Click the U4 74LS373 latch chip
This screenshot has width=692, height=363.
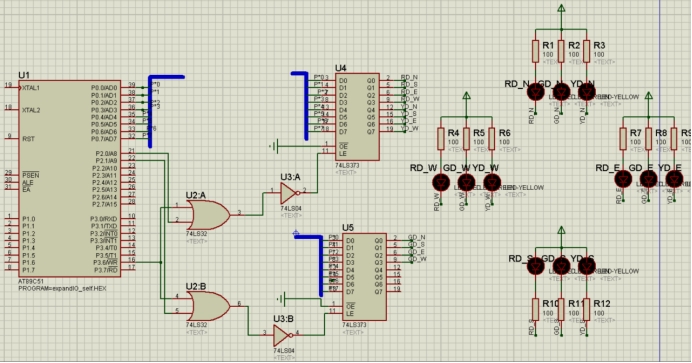coord(357,117)
